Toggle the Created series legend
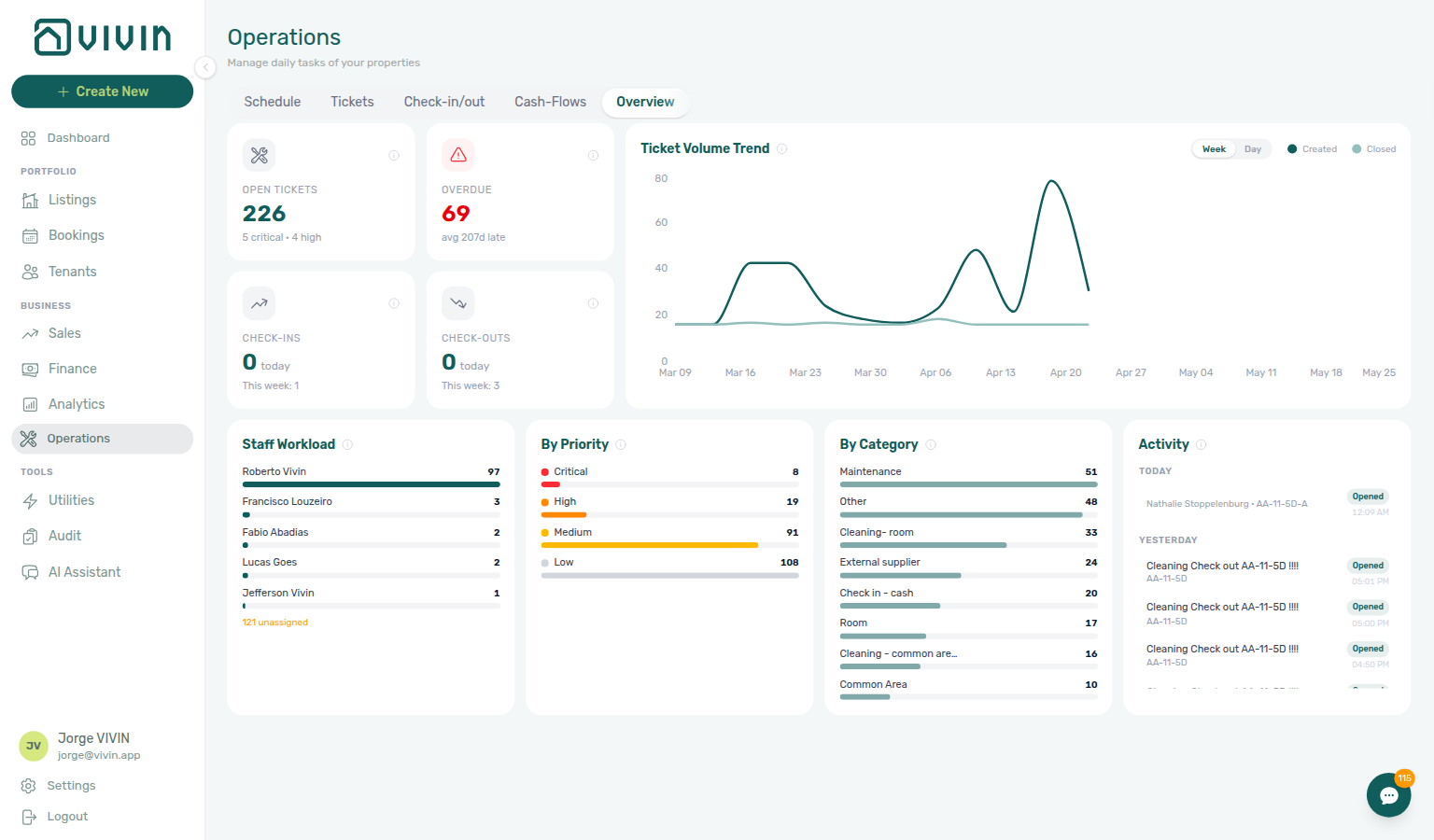This screenshot has height=840, width=1434. pos(1312,149)
